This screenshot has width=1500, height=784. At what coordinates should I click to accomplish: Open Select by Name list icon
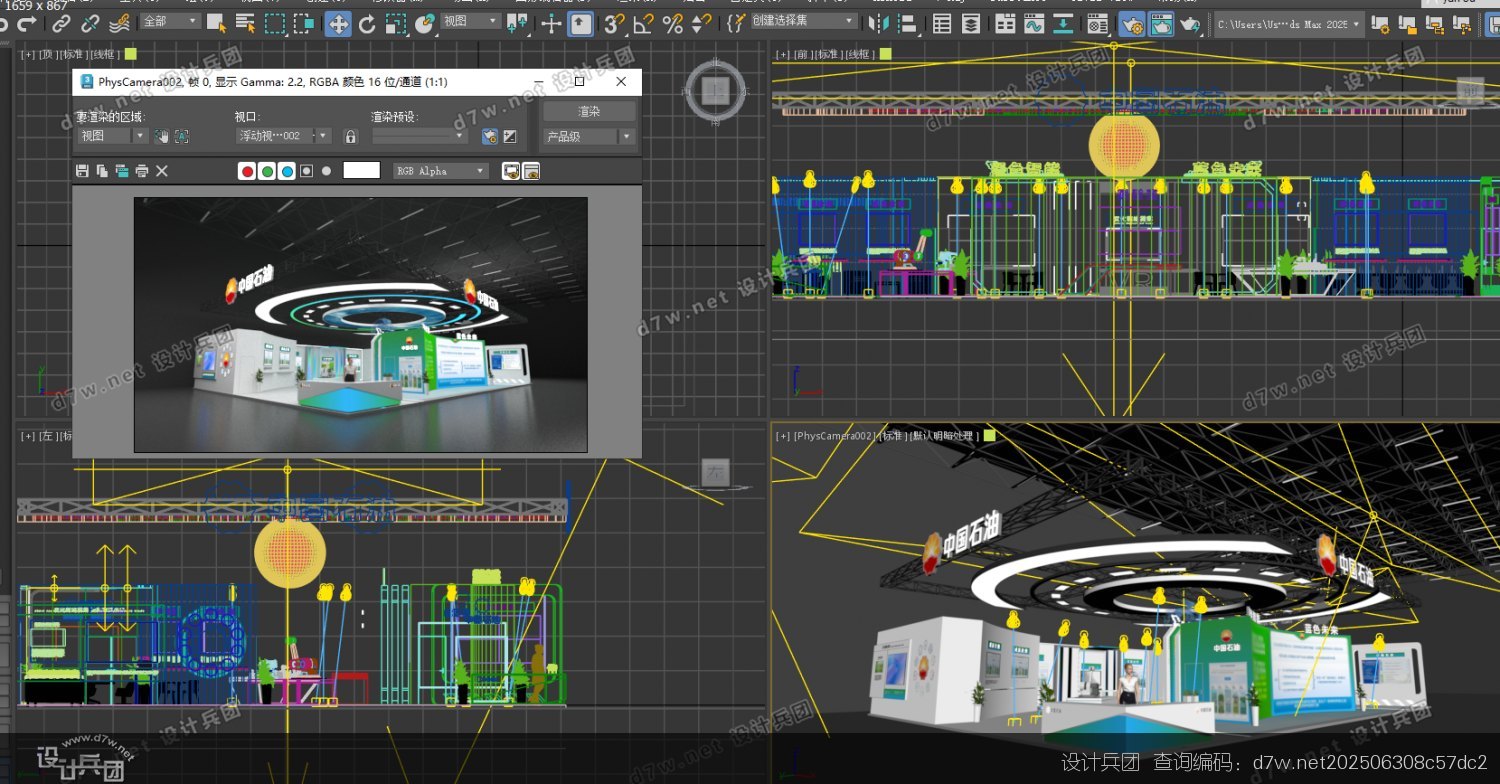click(x=245, y=24)
